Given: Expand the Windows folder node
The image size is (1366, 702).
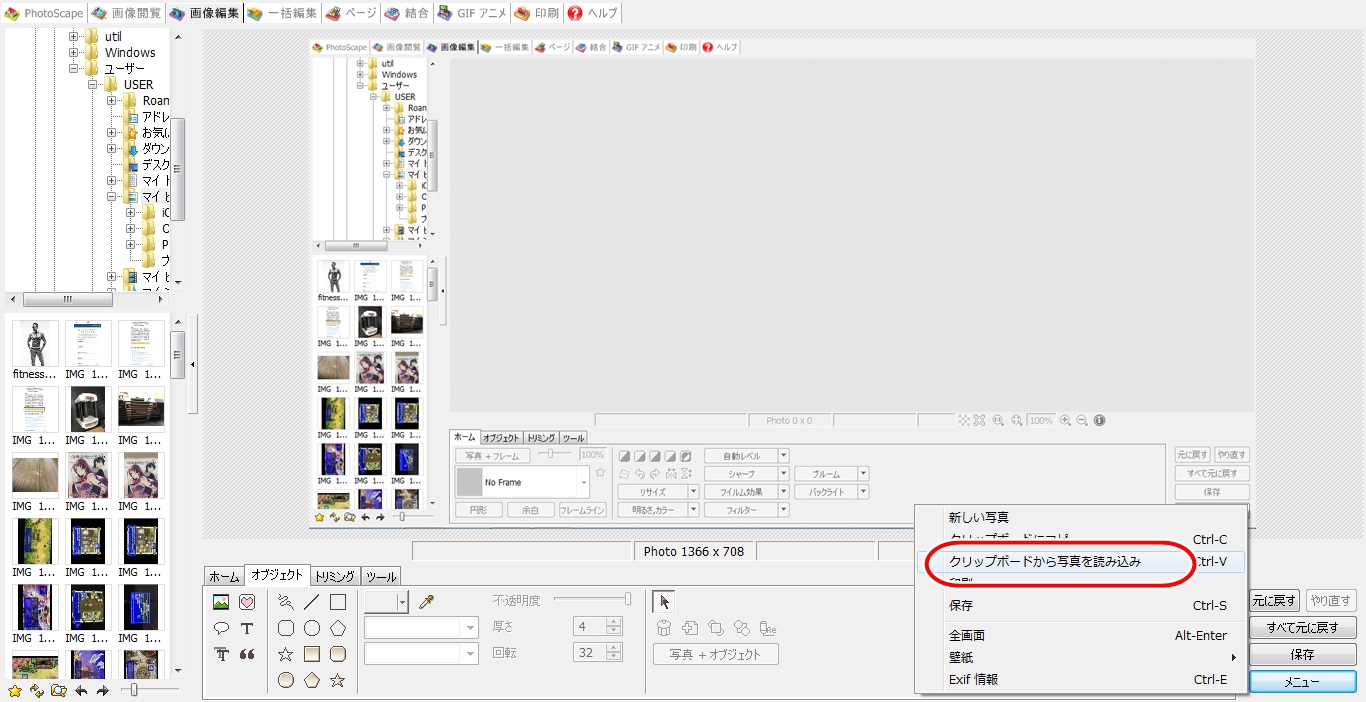Looking at the screenshot, I should pos(74,53).
